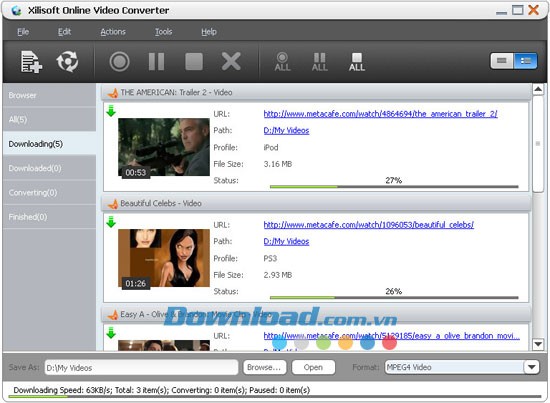Screen dimensions: 550x403
Task: Click the scrollbar down arrow
Action: tap(538, 344)
